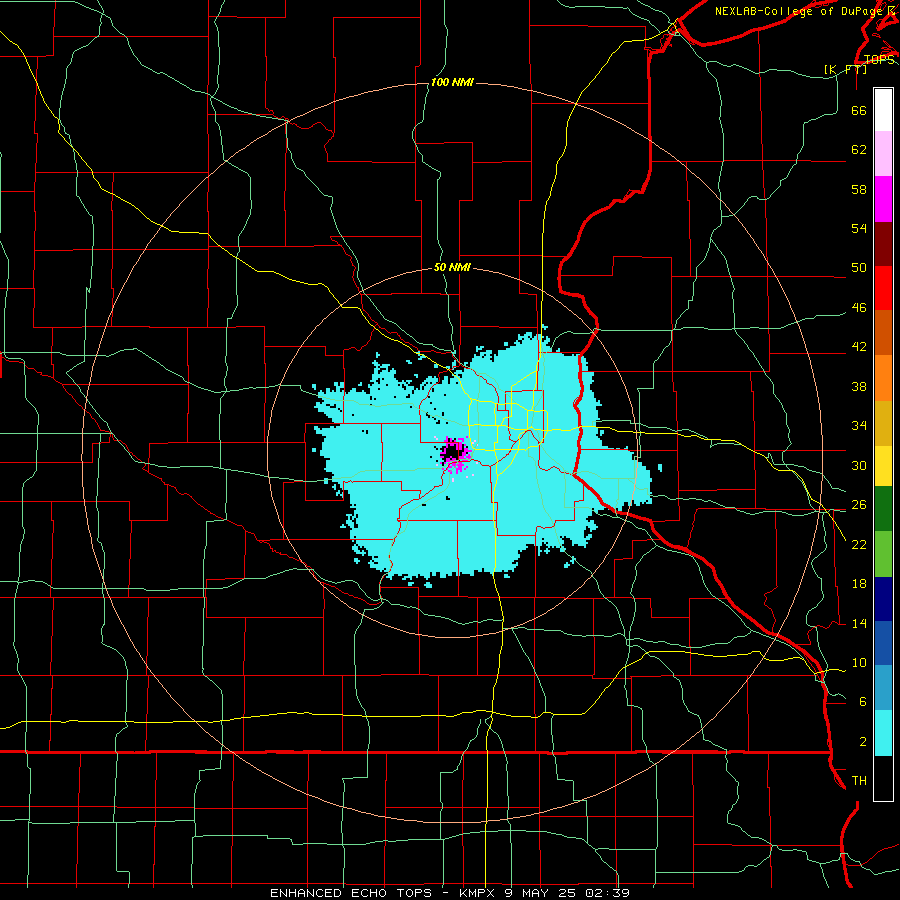This screenshot has height=900, width=900.
Task: Click the magenta echo cluster at the radar site
Action: coord(454,454)
